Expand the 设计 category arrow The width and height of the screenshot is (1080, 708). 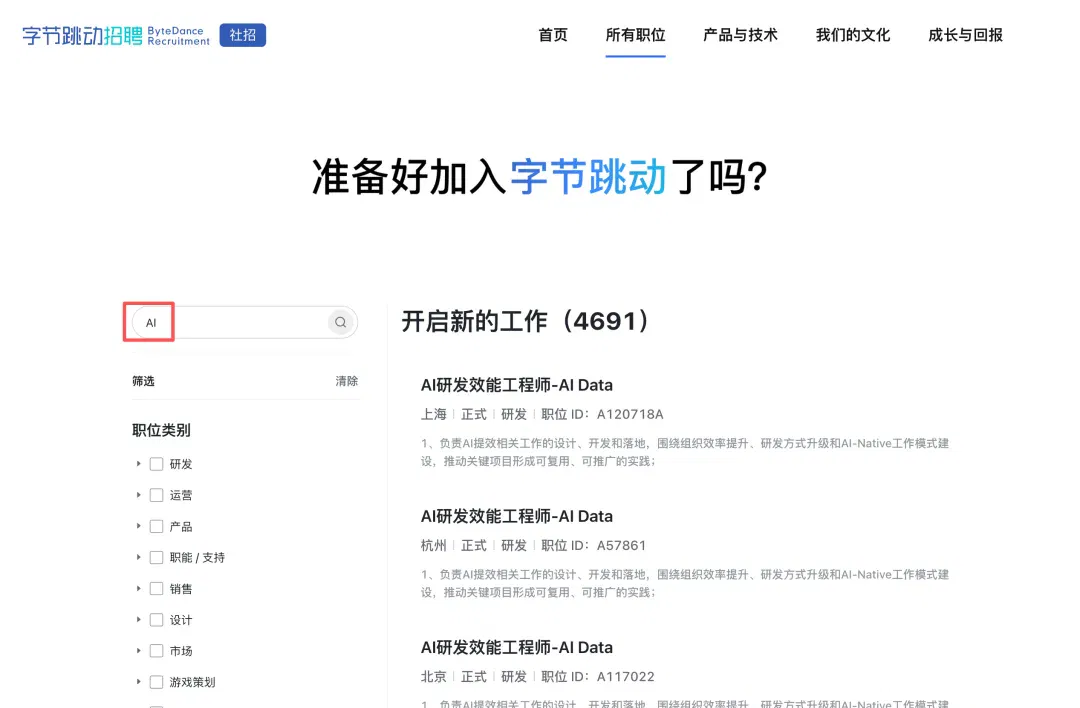pos(138,620)
